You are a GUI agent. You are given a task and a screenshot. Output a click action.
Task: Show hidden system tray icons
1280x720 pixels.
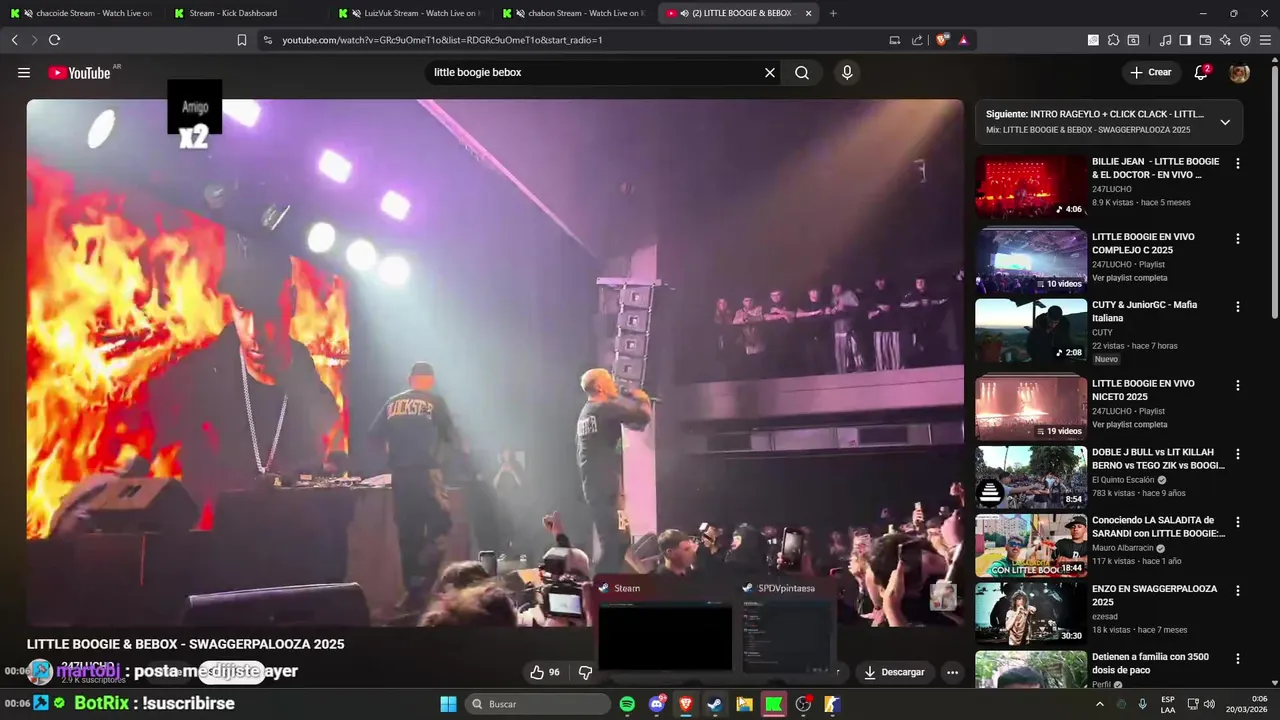pyautogui.click(x=1100, y=704)
